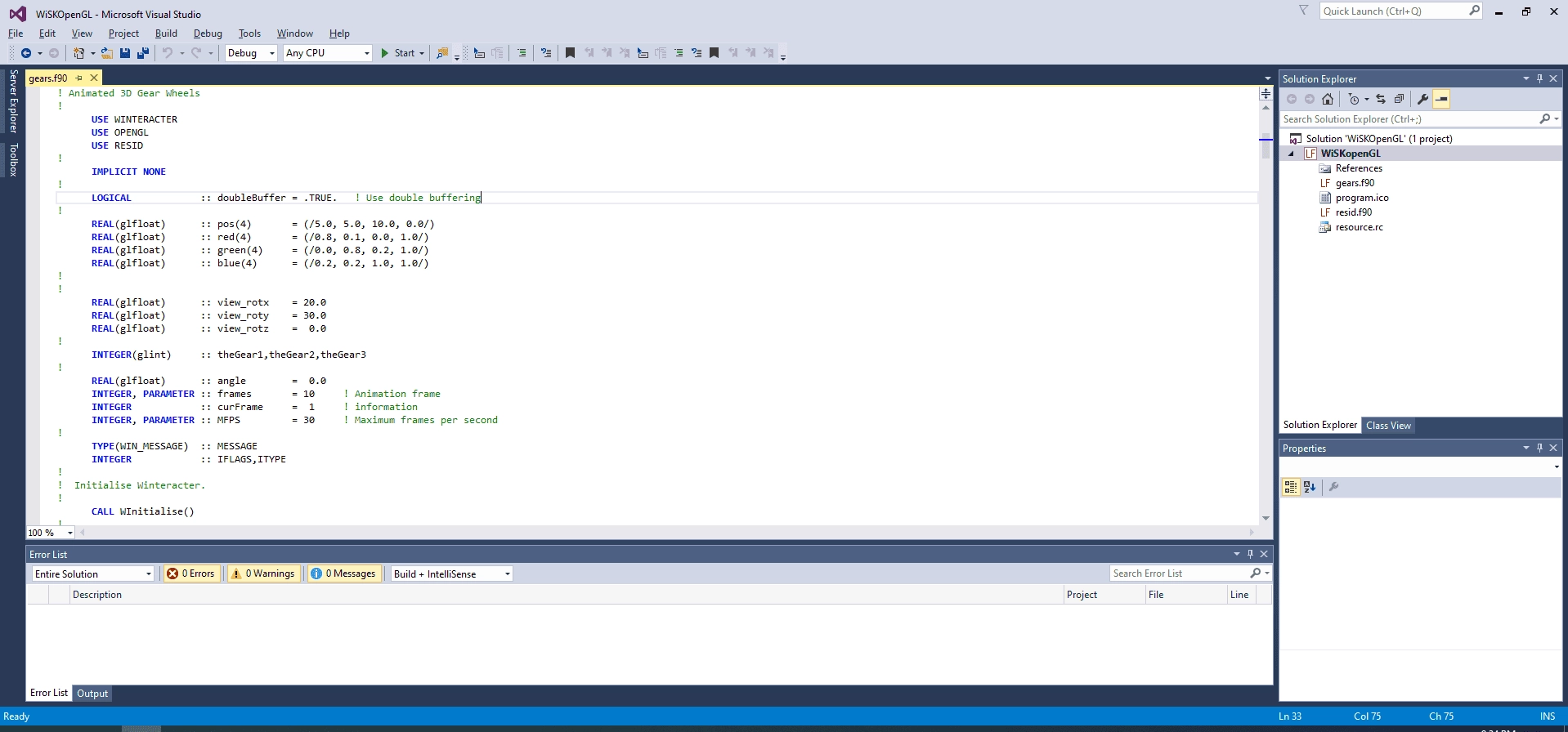The image size is (1568, 732).
Task: Click the Save All icon
Action: point(143,53)
